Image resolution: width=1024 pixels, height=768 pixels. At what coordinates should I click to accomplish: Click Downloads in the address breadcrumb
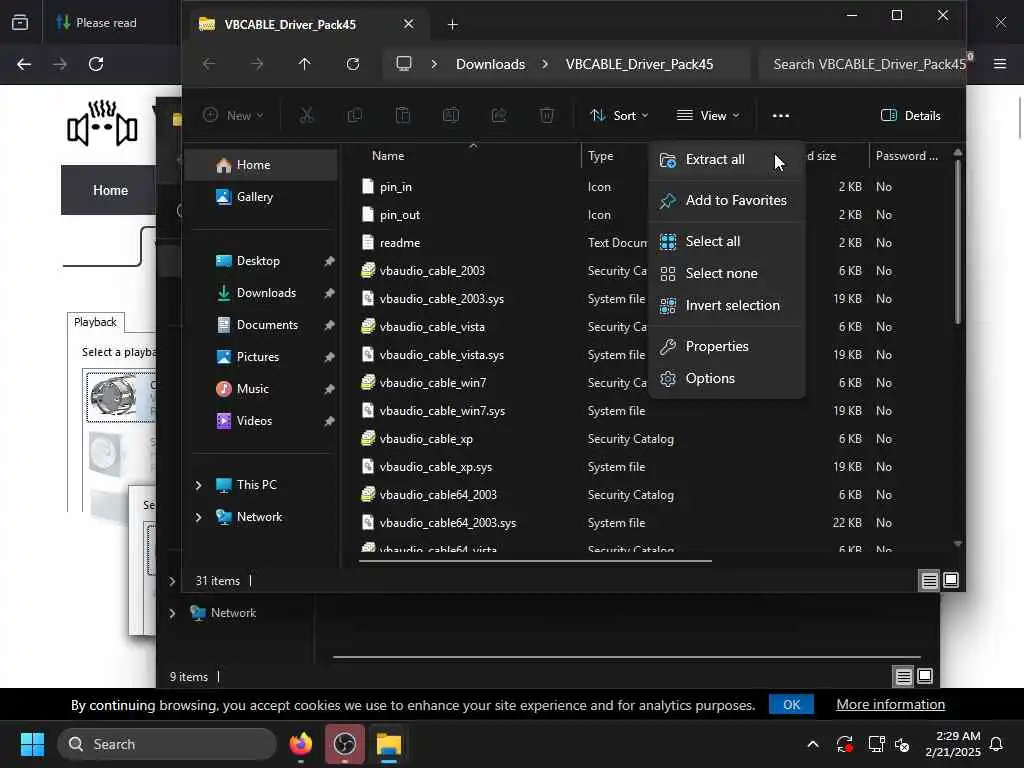(x=490, y=64)
